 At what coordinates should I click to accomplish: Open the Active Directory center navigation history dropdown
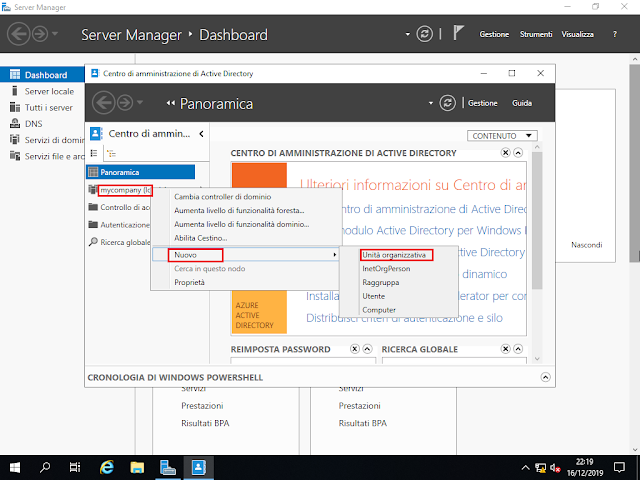coord(140,102)
